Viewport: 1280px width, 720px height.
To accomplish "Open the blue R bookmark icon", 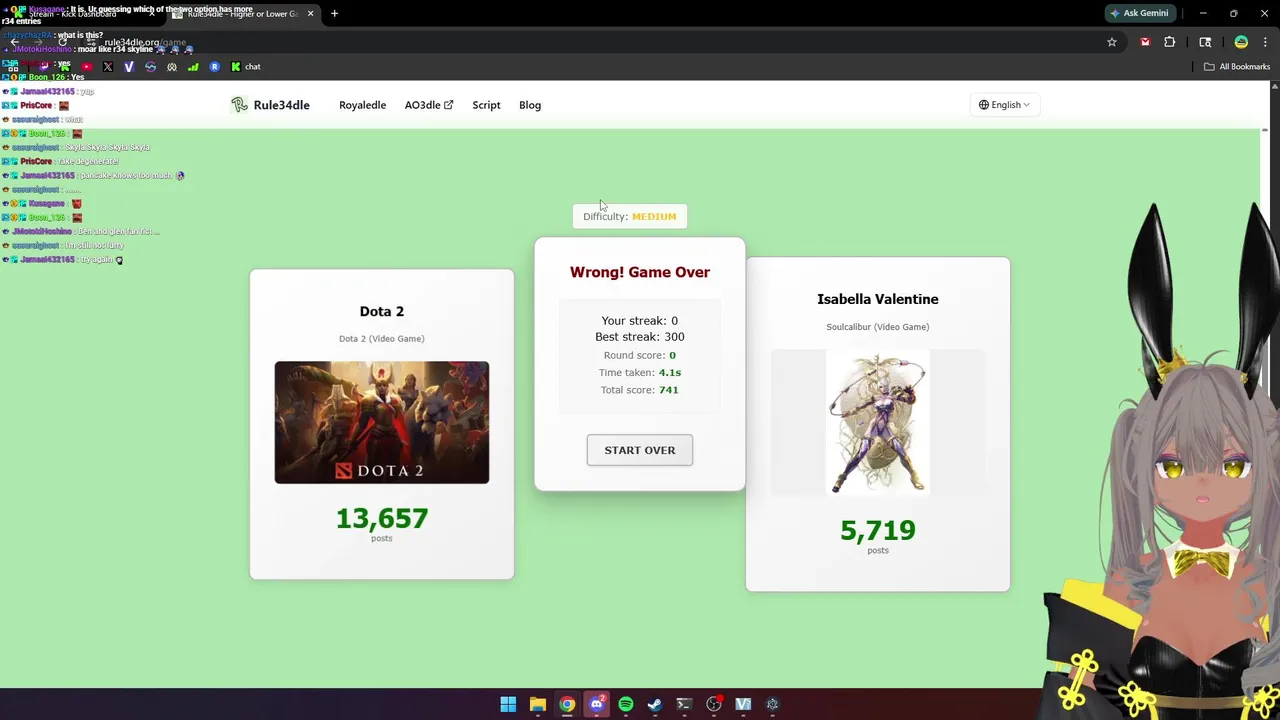I will click(214, 67).
